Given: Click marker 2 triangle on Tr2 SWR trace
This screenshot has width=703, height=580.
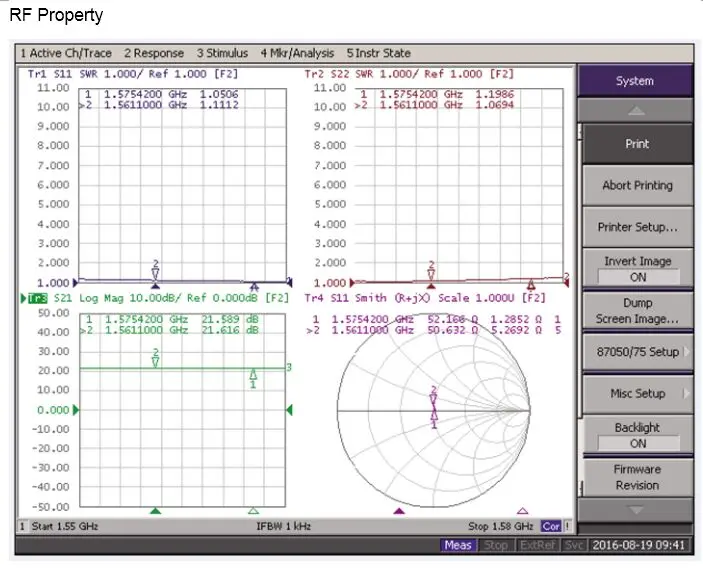Looking at the screenshot, I should 431,273.
